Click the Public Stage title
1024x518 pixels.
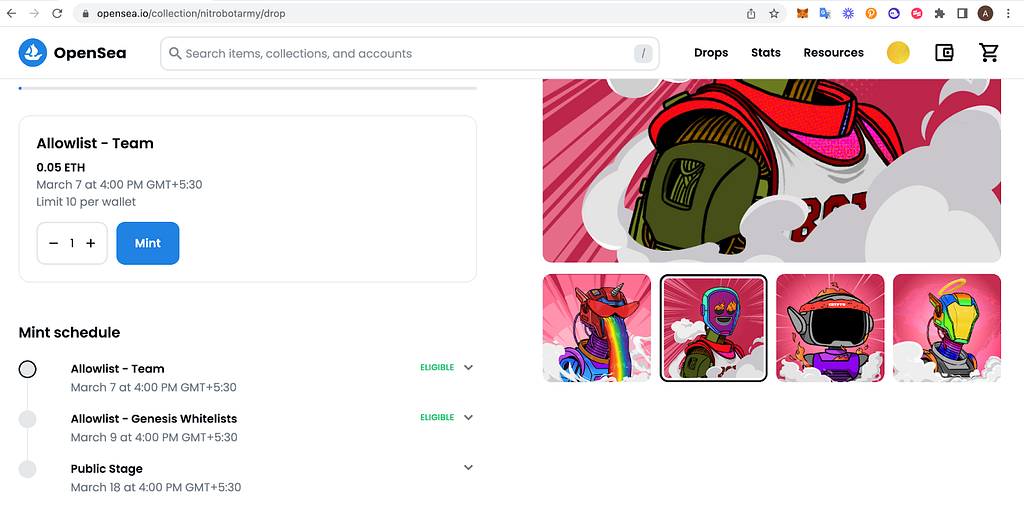coord(106,468)
